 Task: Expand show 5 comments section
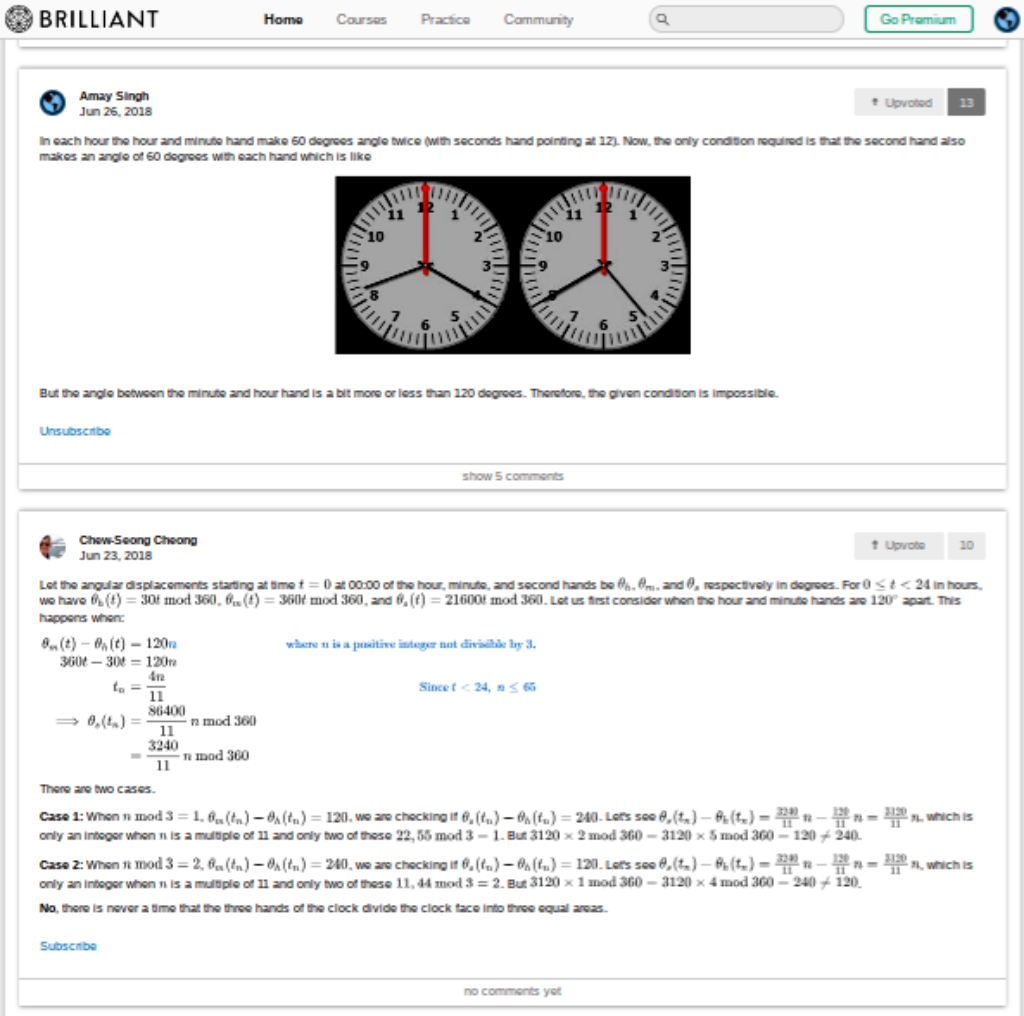(x=512, y=476)
